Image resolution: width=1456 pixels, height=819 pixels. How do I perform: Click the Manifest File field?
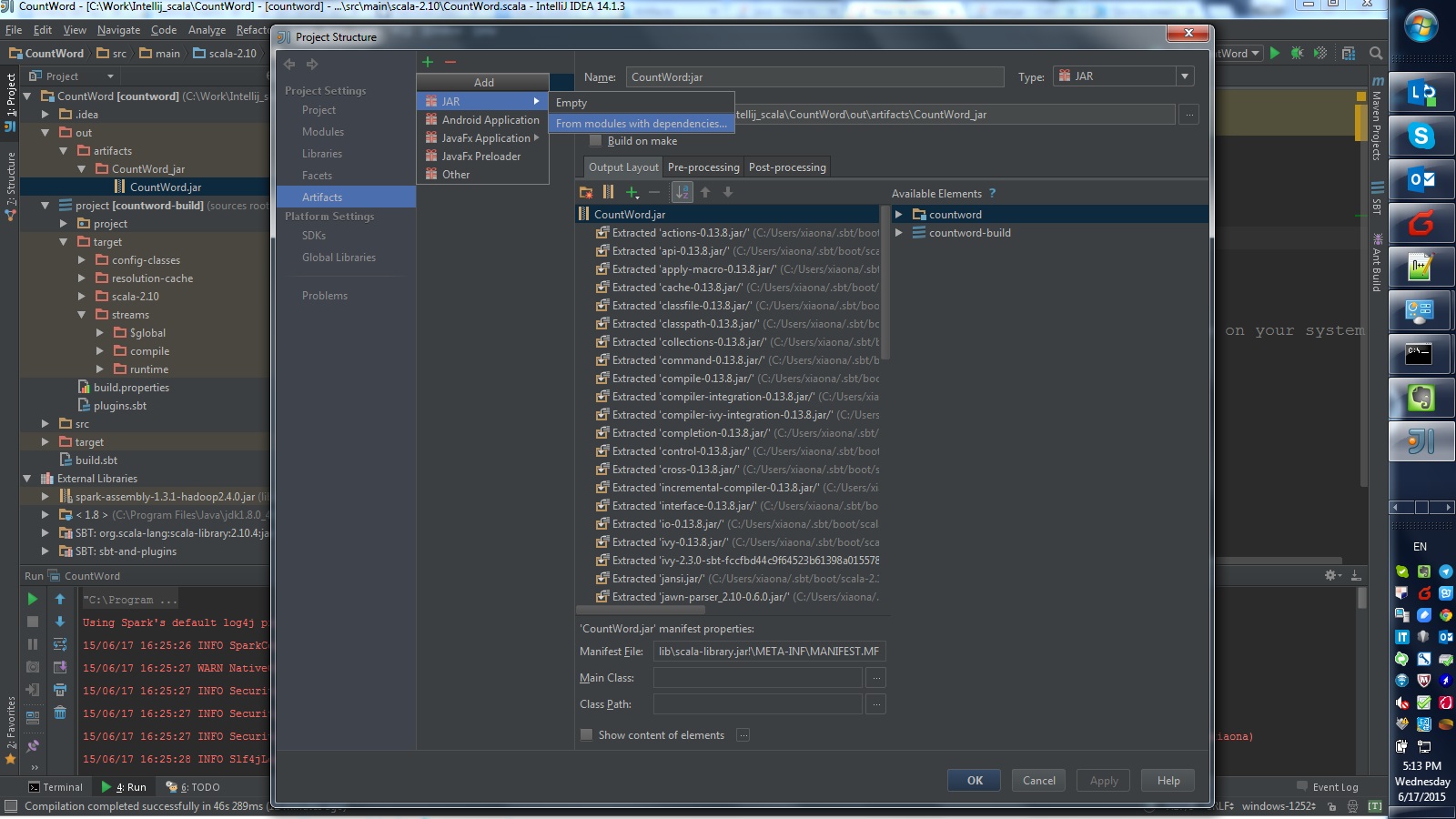(x=769, y=652)
